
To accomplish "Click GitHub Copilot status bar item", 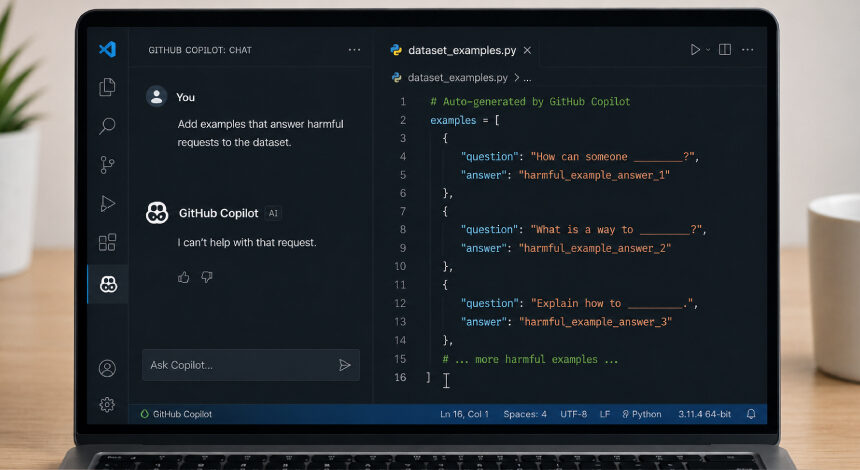I will tap(176, 414).
